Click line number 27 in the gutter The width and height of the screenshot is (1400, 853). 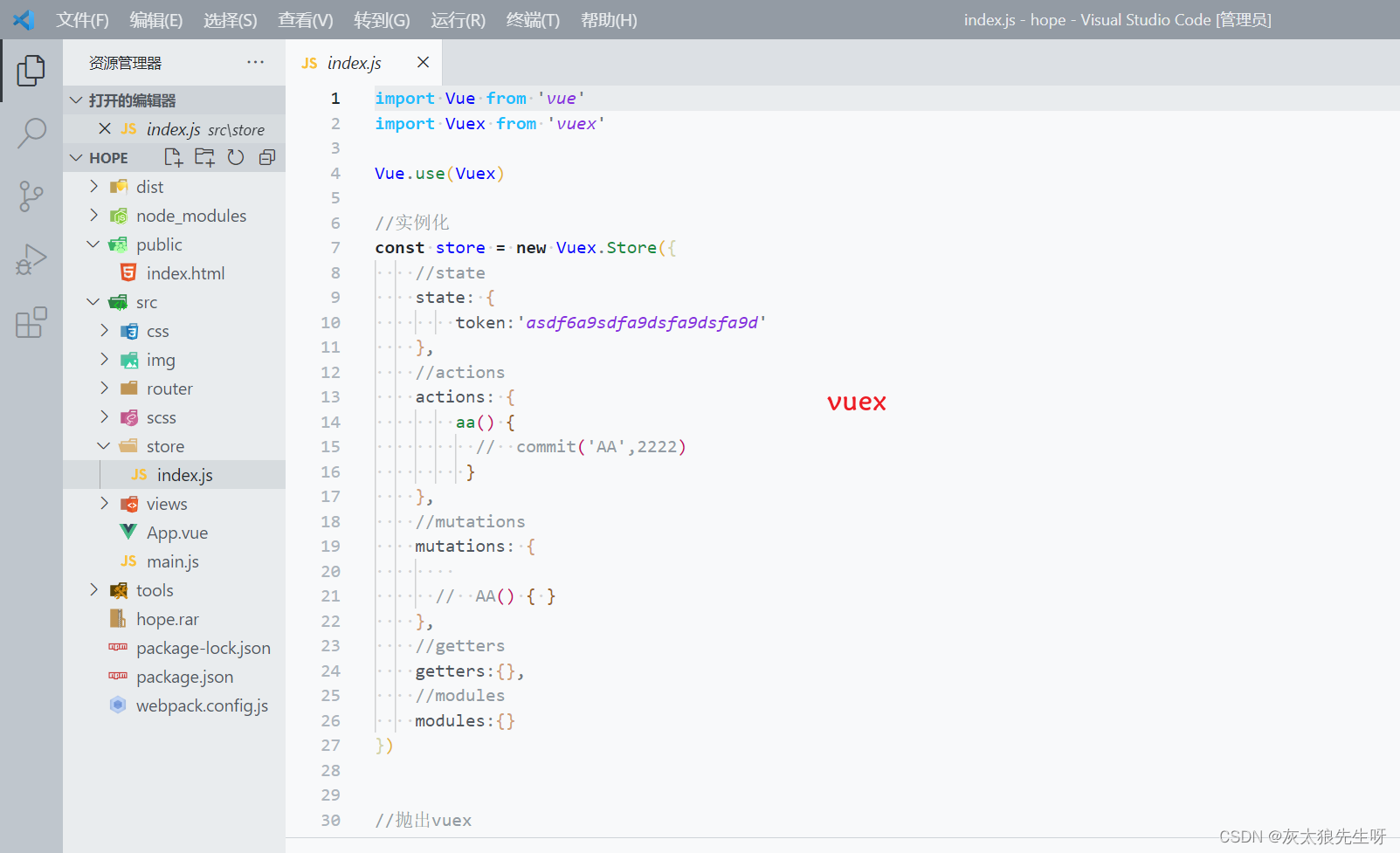pos(330,745)
